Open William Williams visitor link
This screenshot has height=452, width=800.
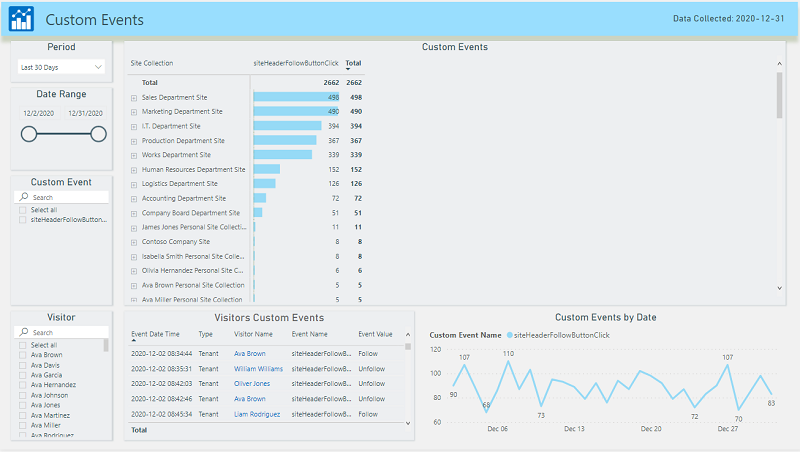(258, 369)
